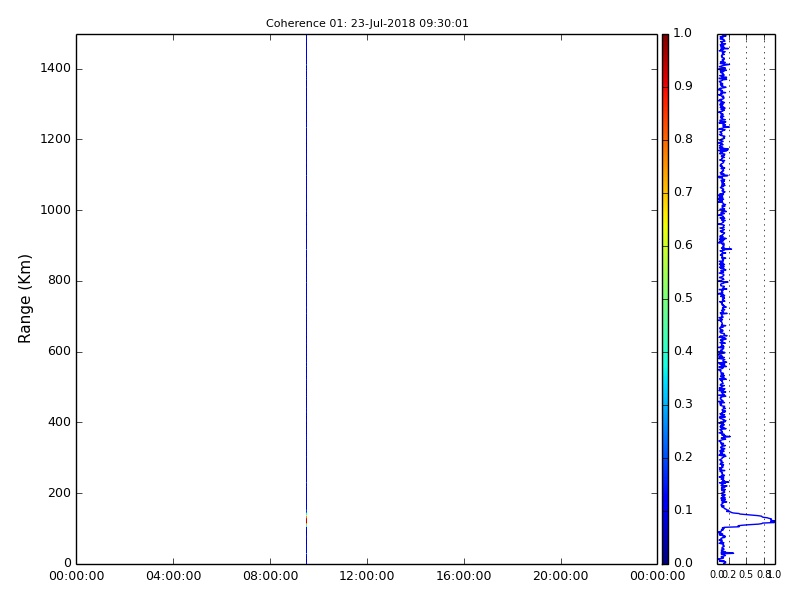Click the 20:00:00 time axis label

561,576
